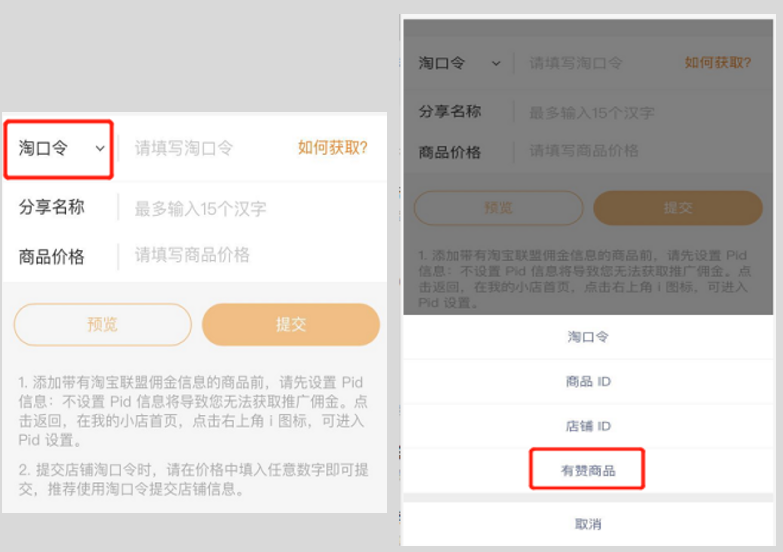Viewport: 783px width, 552px height.
Task: Click the dimmed 请填写商品价格 field on right
Action: [584, 151]
